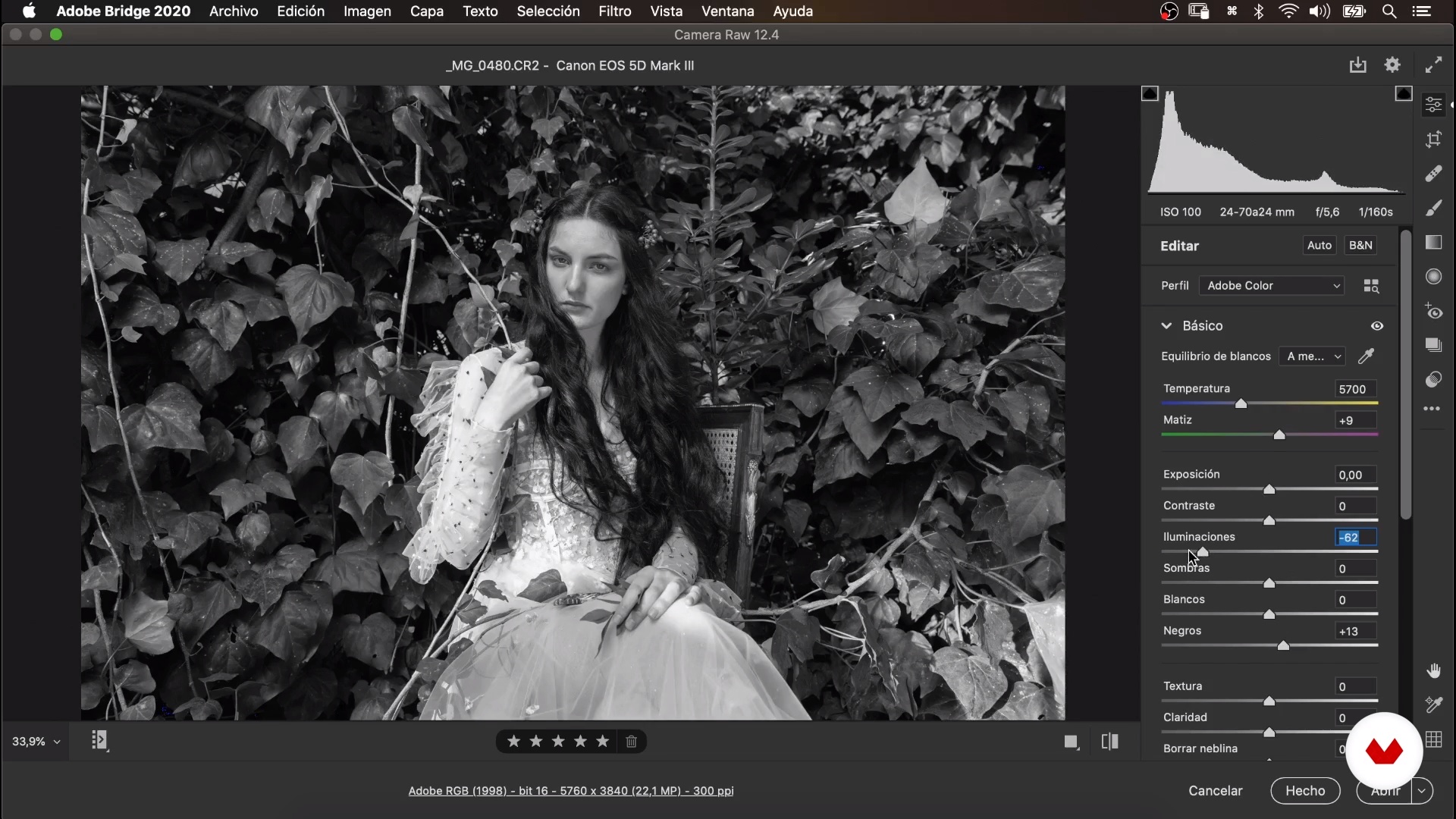Delete image with trash icon
Screen dimensions: 1456x819
631,741
